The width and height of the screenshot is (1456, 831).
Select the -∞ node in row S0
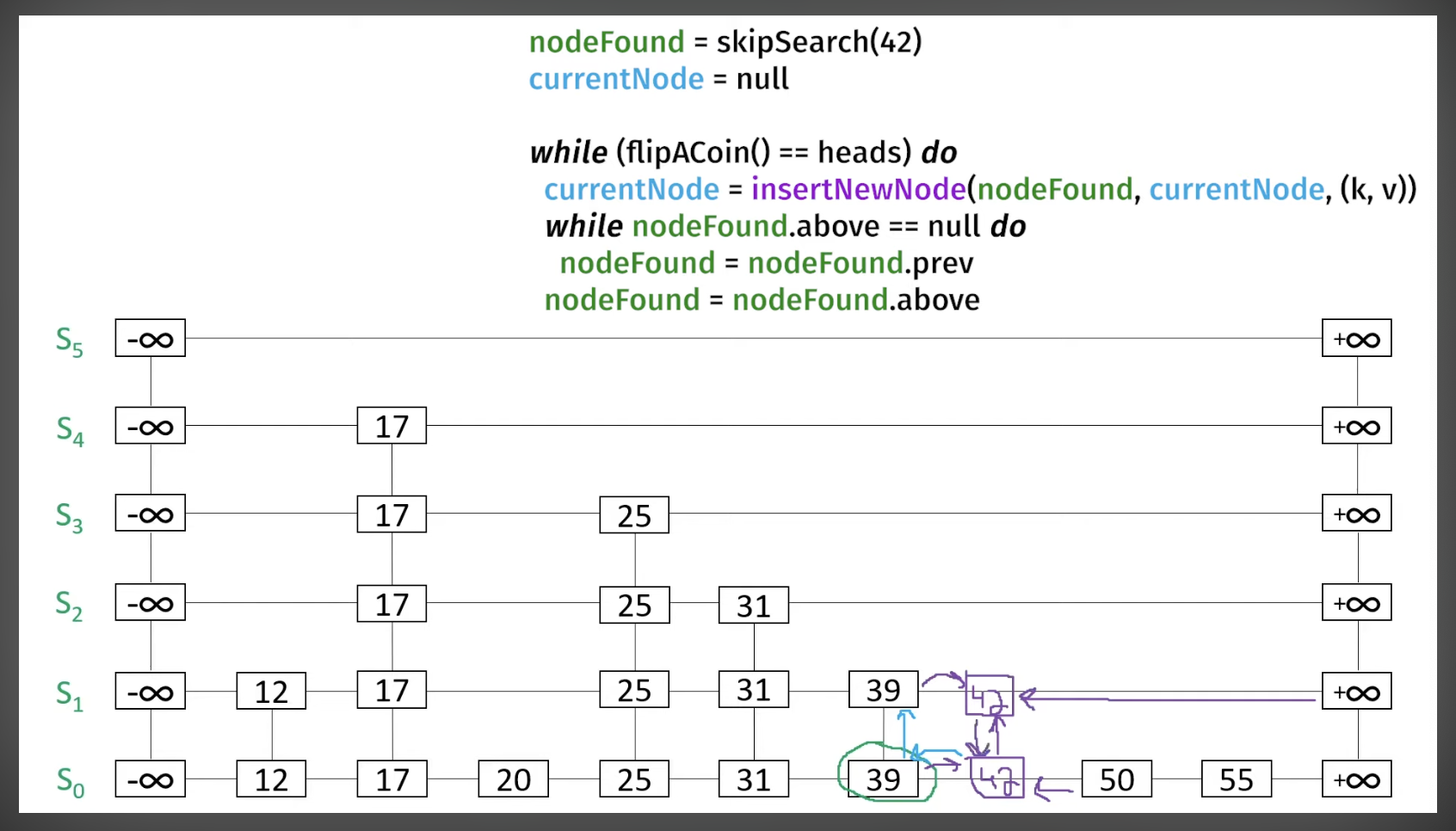tap(151, 779)
